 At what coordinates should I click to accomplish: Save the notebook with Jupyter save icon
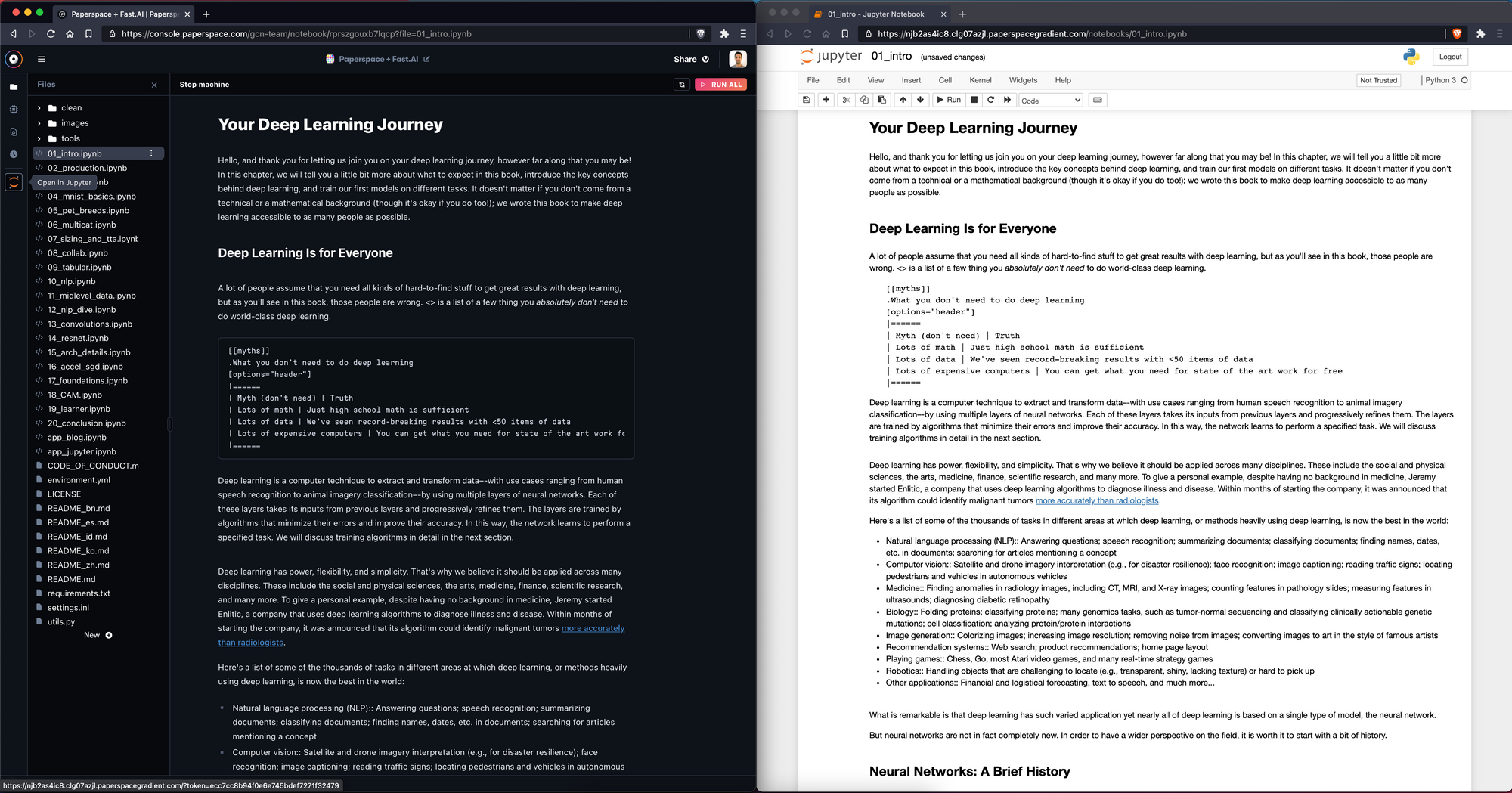click(807, 100)
